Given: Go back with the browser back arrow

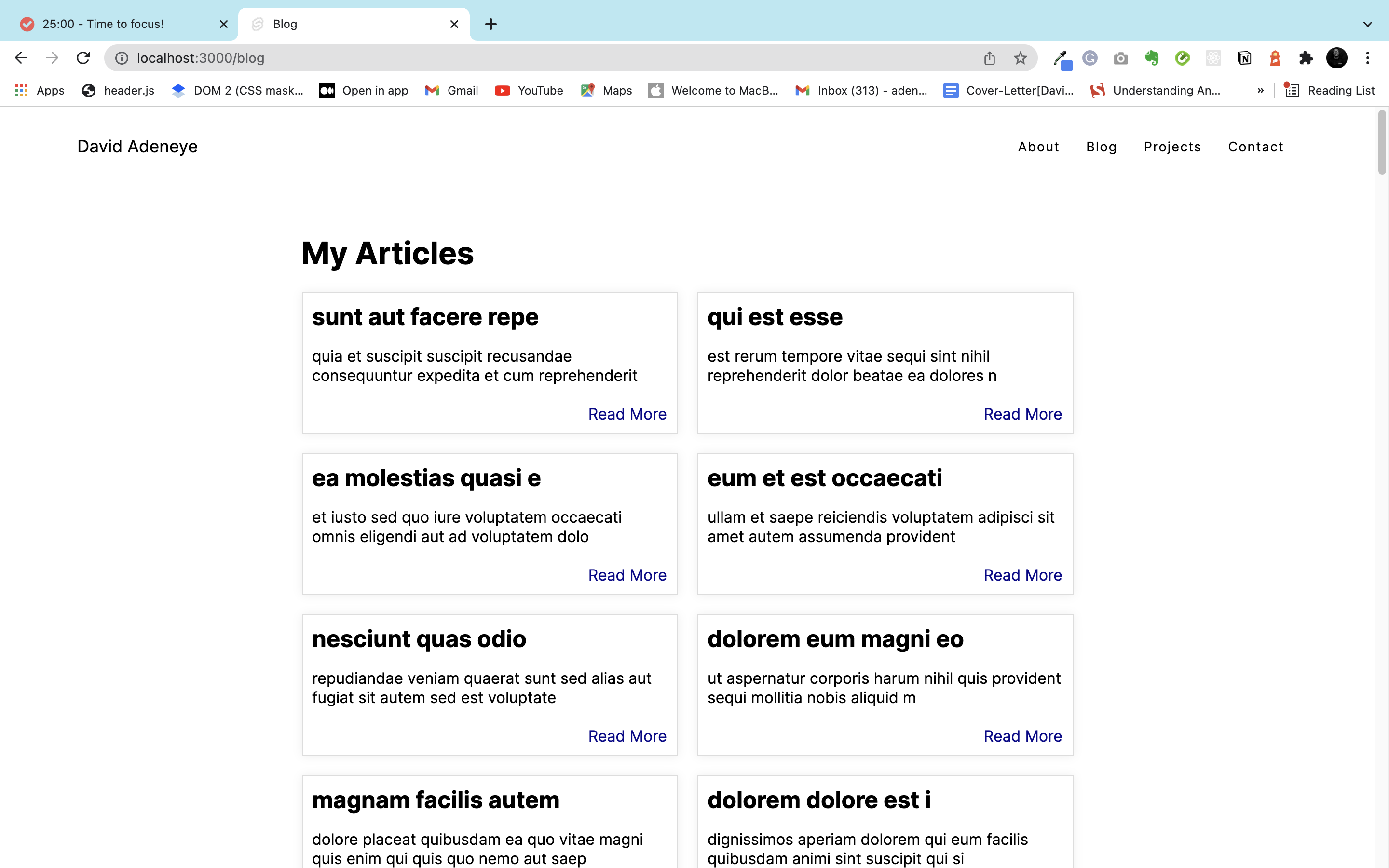Looking at the screenshot, I should [21, 58].
